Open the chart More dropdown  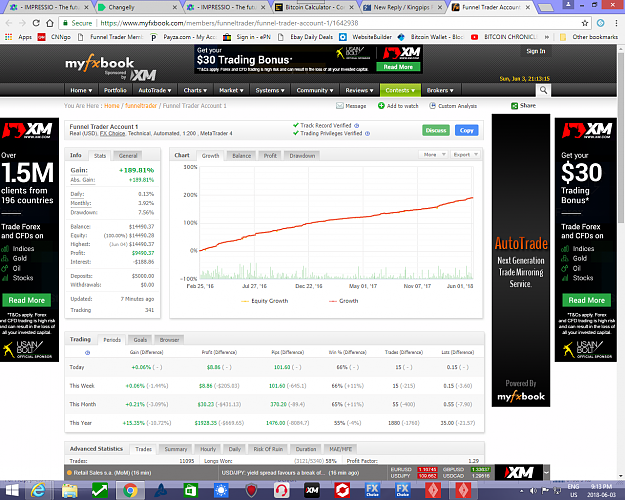click(x=433, y=155)
